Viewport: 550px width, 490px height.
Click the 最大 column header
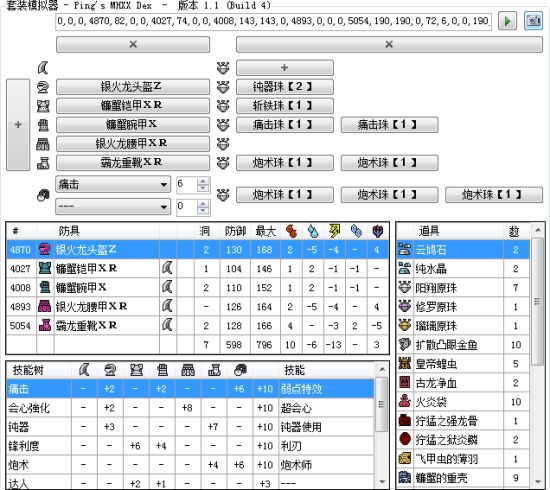point(265,231)
